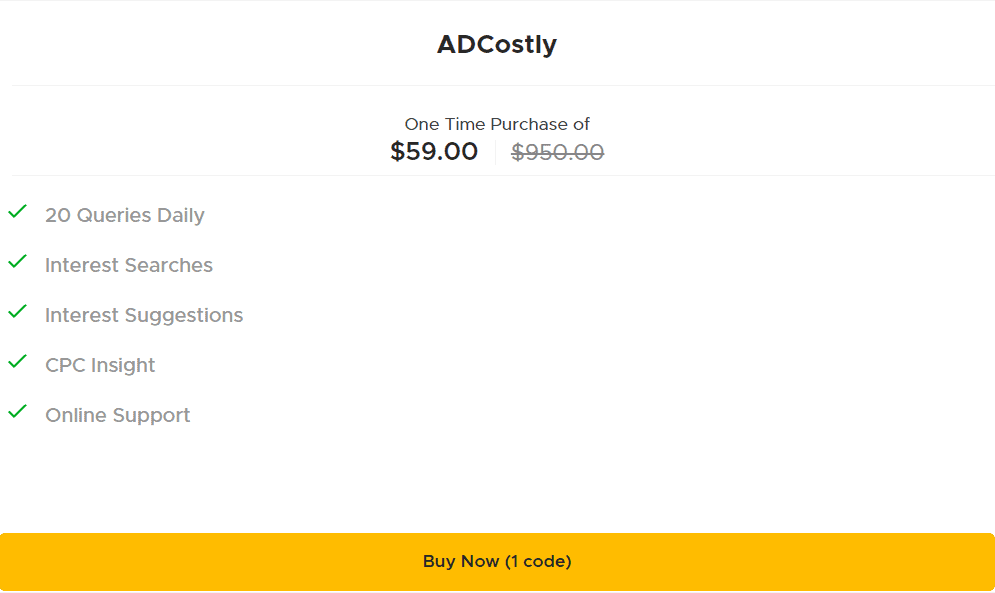Select the Online Support feature text
This screenshot has height=593, width=995.
coord(117,415)
